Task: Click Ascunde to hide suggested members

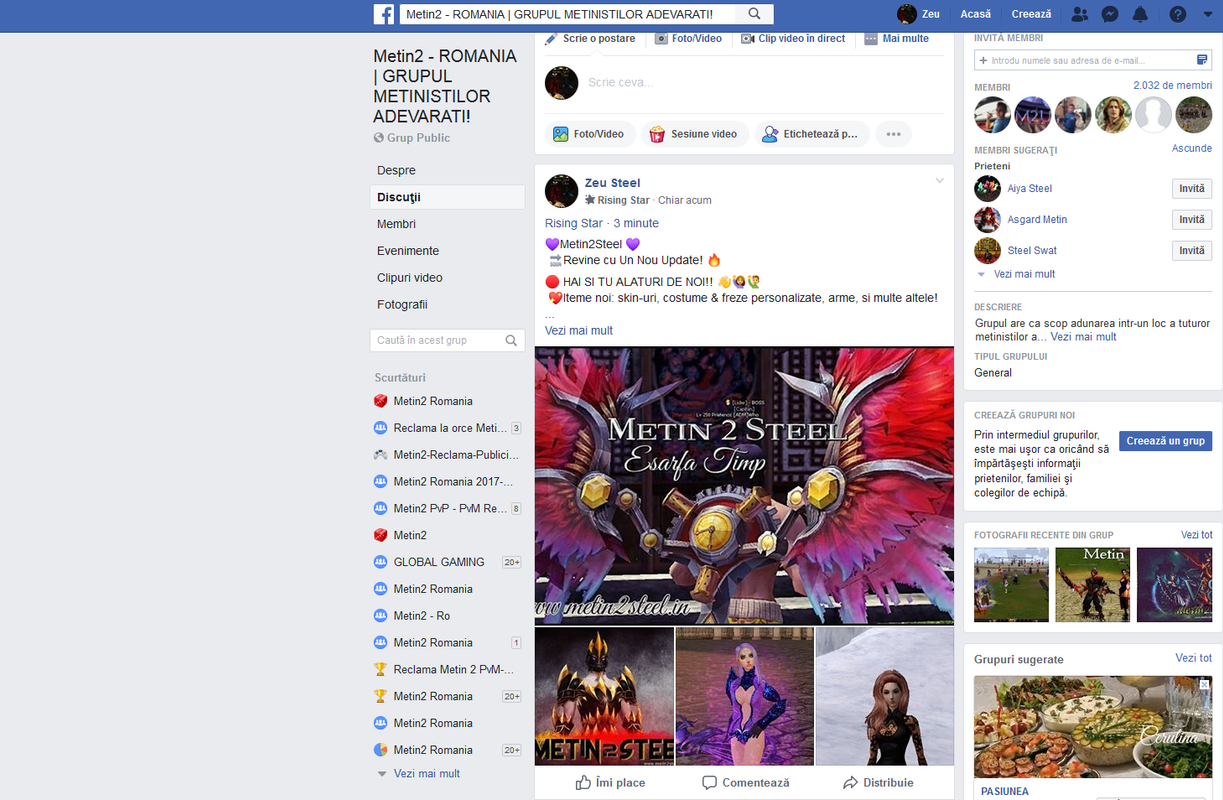Action: (x=1192, y=149)
